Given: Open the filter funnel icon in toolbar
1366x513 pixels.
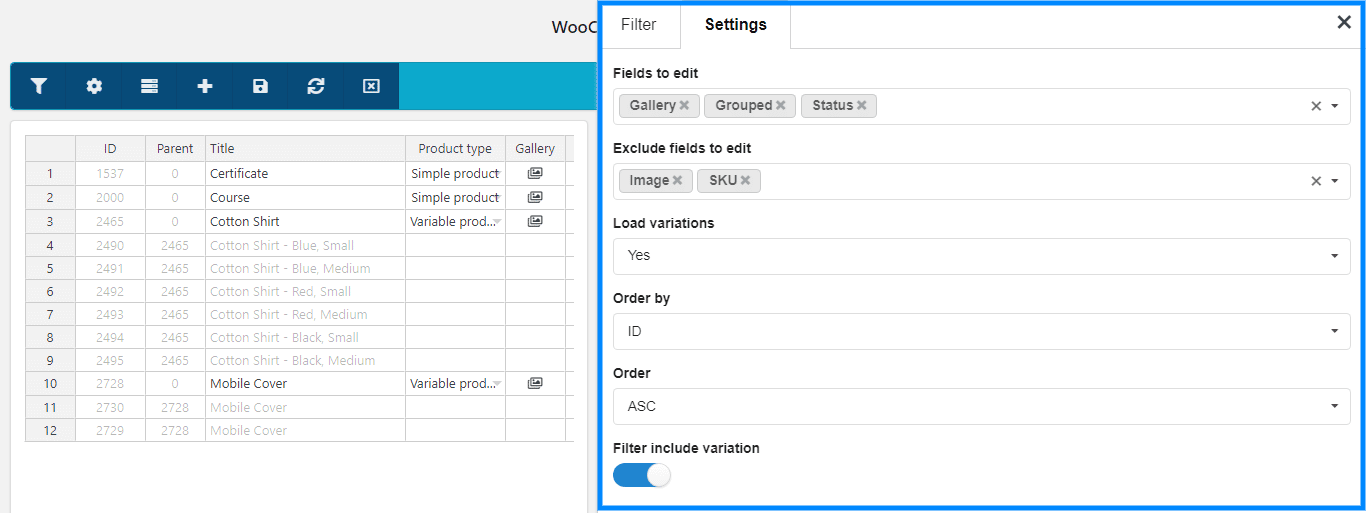Looking at the screenshot, I should pos(39,87).
